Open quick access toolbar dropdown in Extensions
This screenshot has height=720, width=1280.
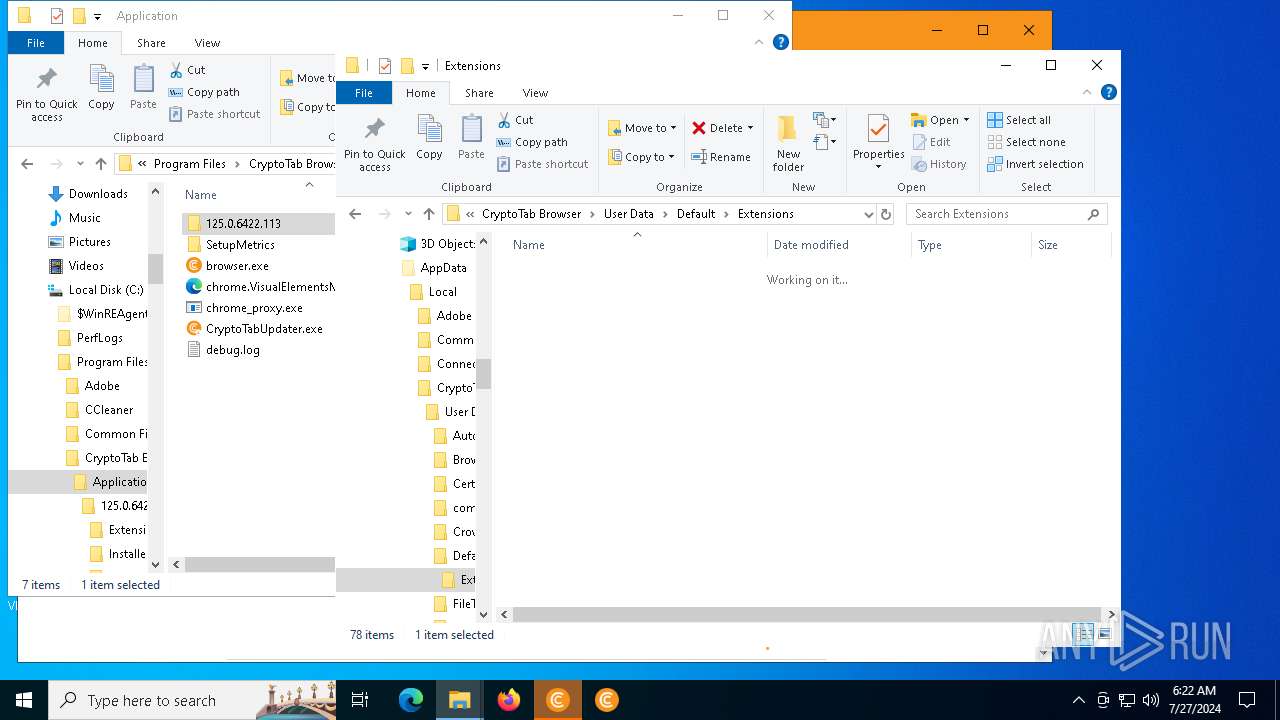coord(425,66)
